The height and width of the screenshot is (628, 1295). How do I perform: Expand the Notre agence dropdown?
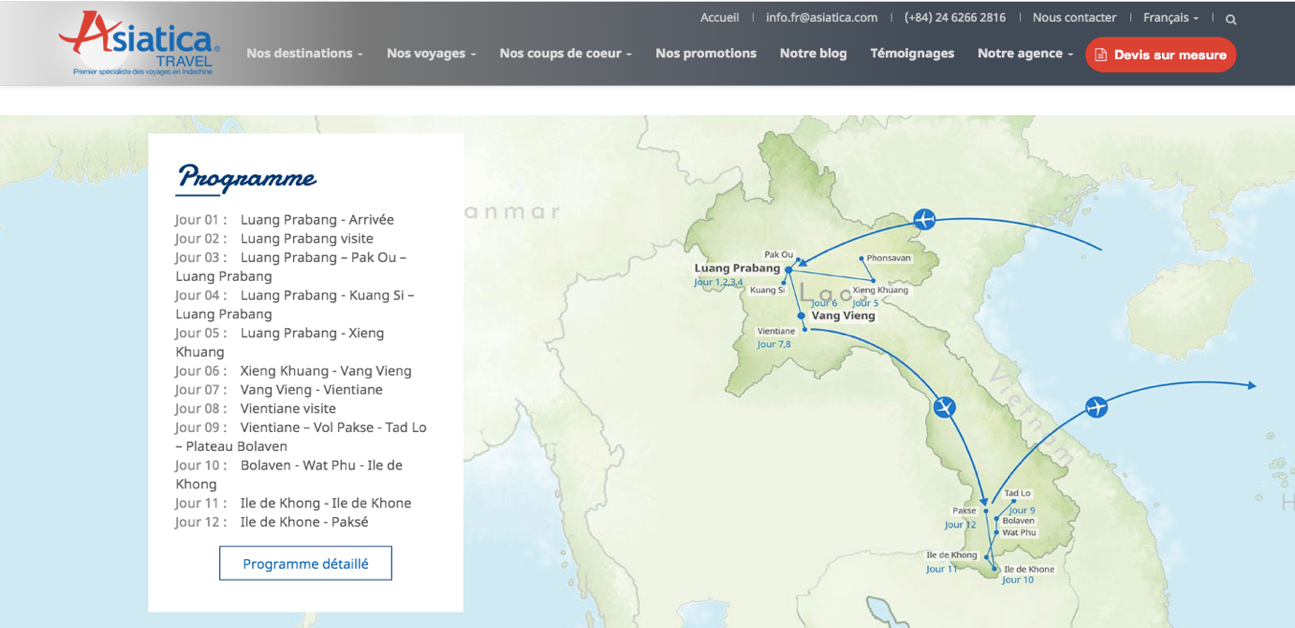tap(1024, 54)
